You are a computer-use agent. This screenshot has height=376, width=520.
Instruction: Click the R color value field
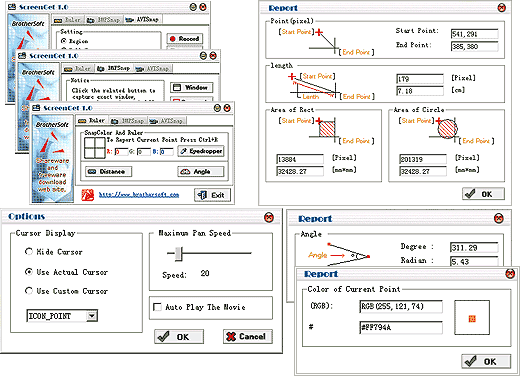click(121, 152)
